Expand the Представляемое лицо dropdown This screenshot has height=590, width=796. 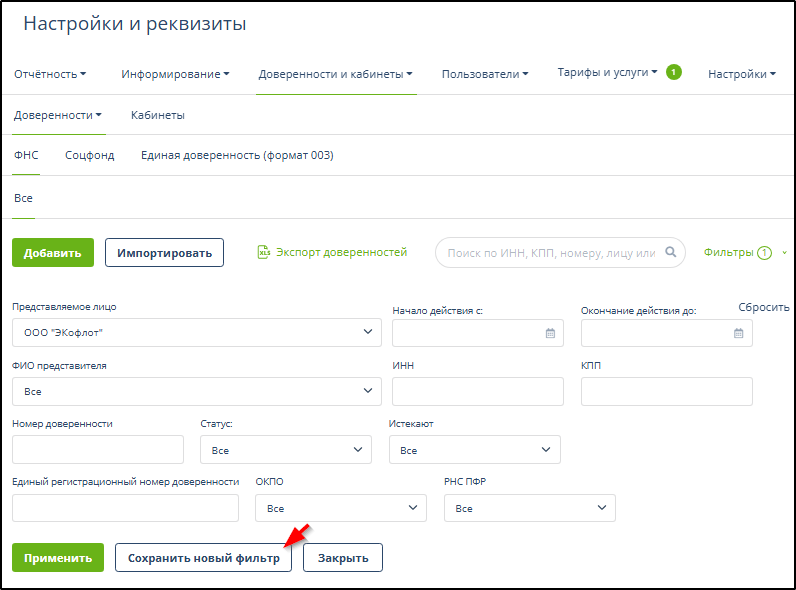pos(197,332)
